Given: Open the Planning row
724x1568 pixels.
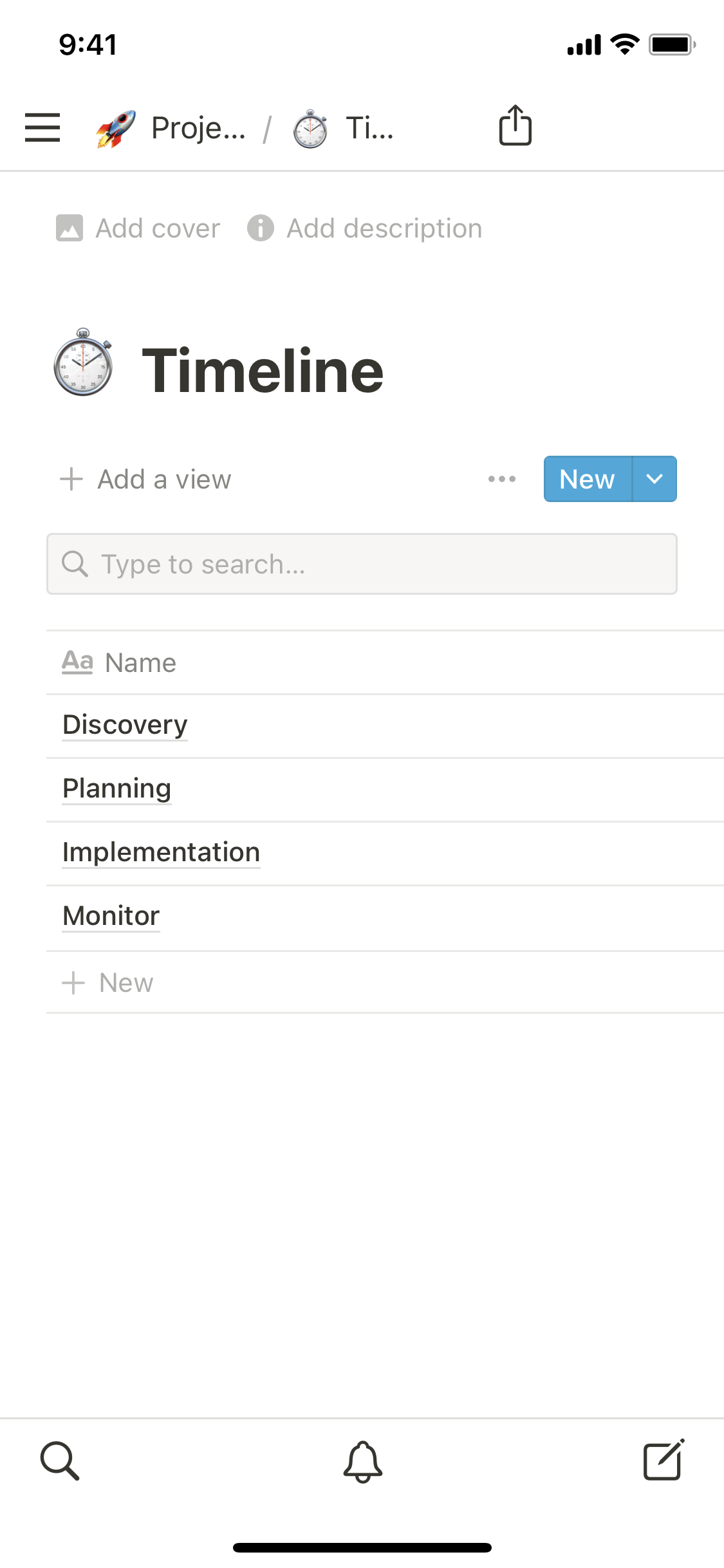Looking at the screenshot, I should tap(117, 789).
